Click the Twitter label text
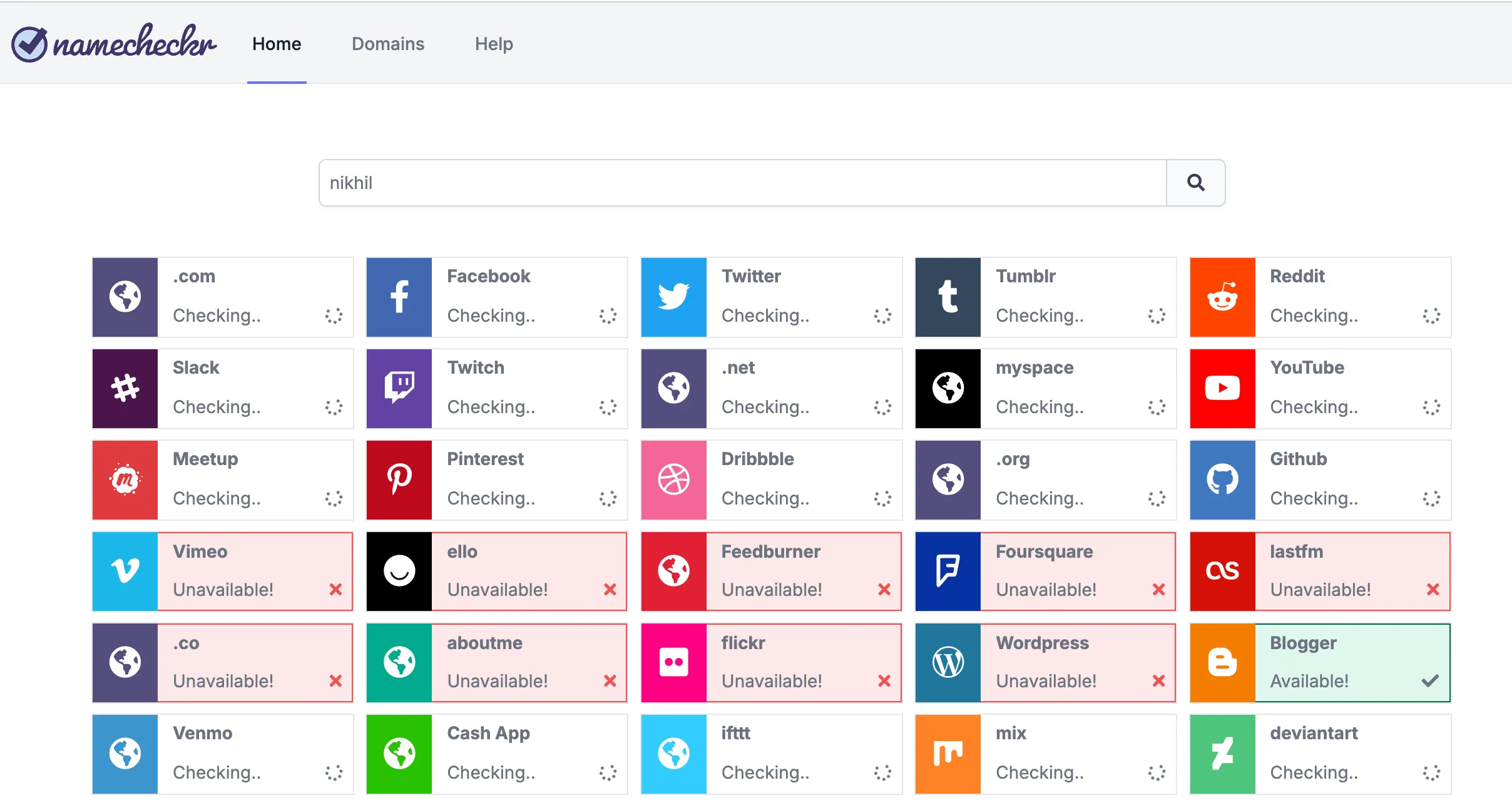The height and width of the screenshot is (805, 1512). (751, 276)
